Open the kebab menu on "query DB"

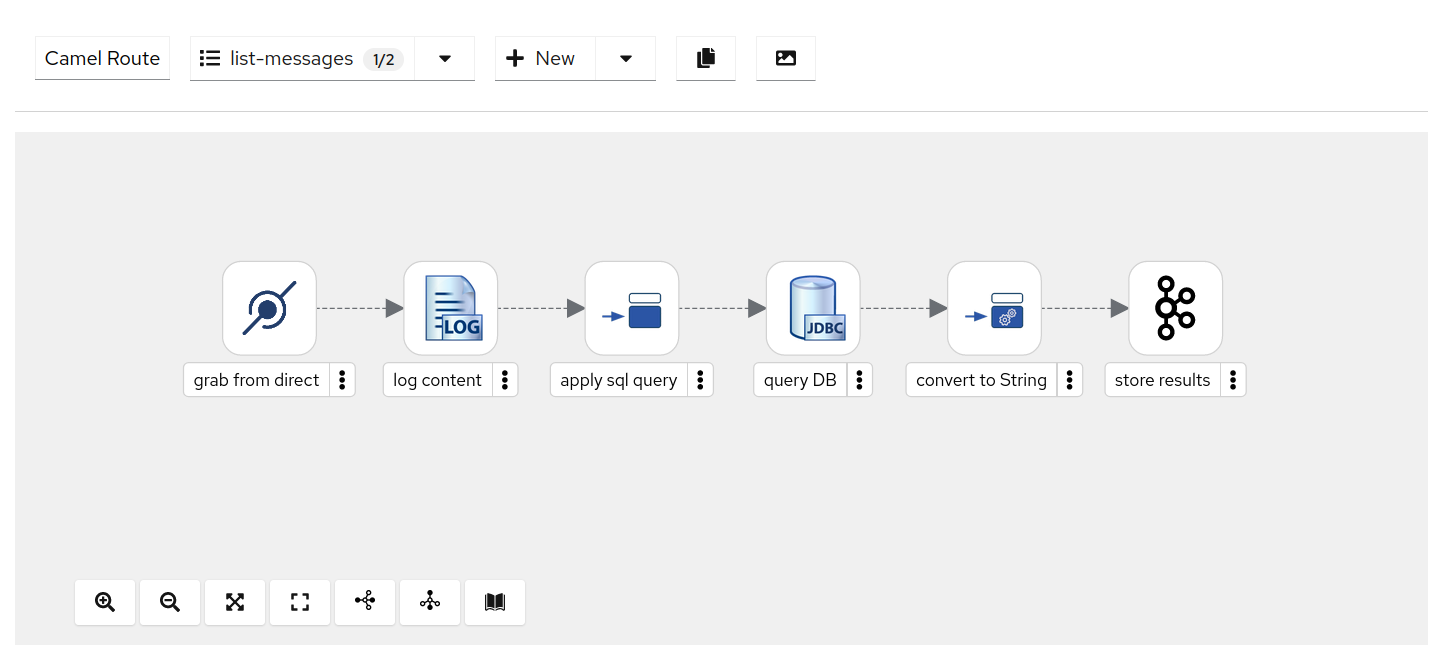(x=859, y=379)
